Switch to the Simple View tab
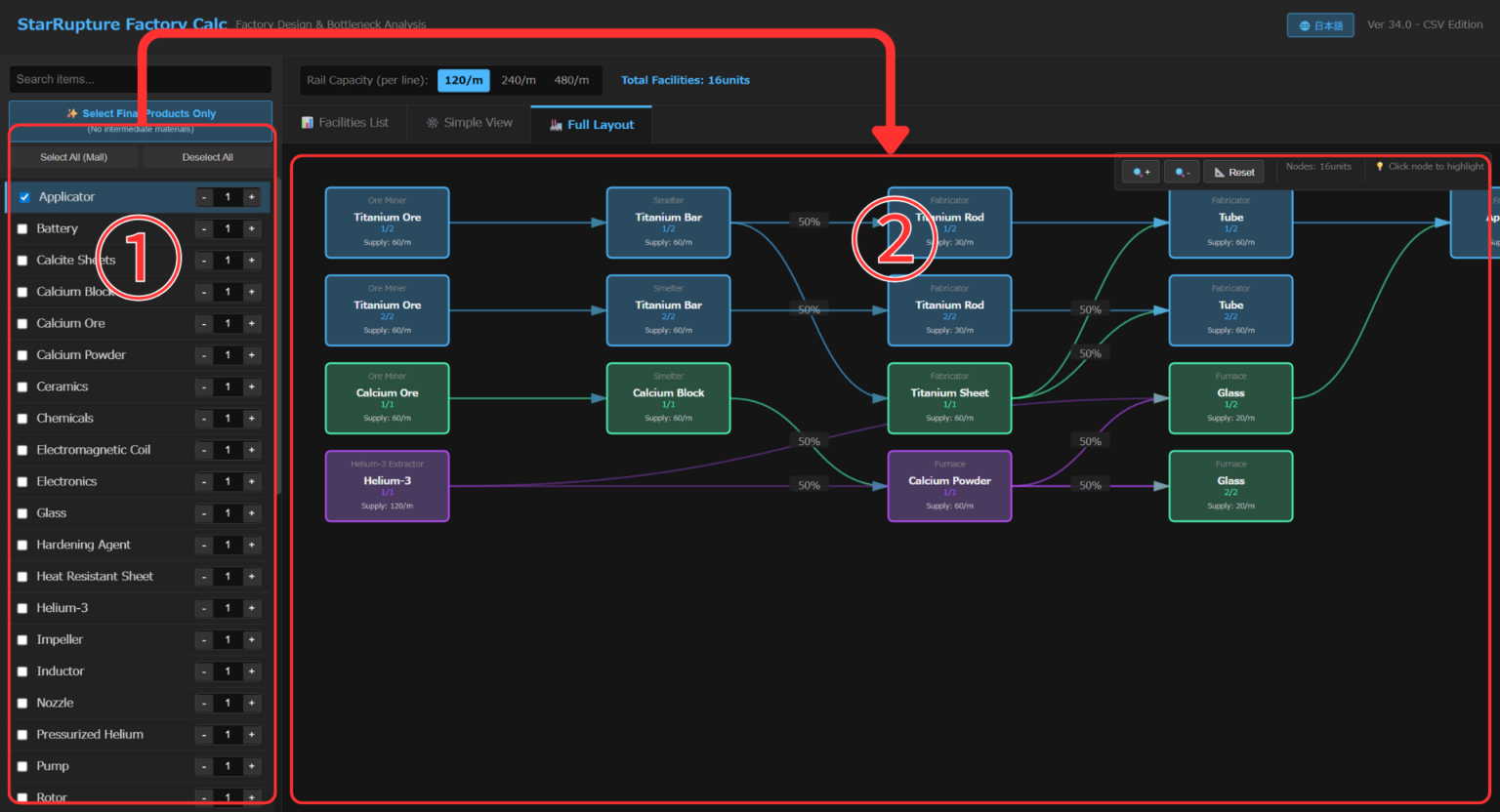 (469, 122)
